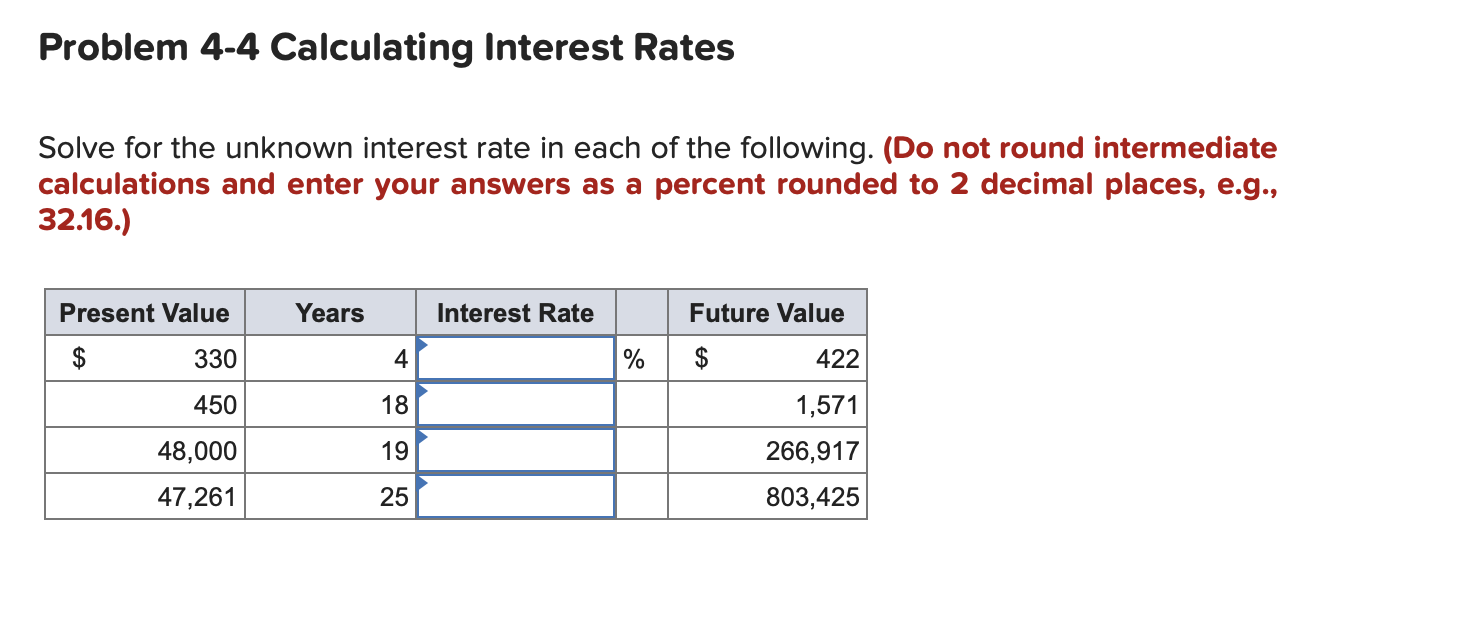
Task: Click the Present Value column header
Action: click(144, 313)
